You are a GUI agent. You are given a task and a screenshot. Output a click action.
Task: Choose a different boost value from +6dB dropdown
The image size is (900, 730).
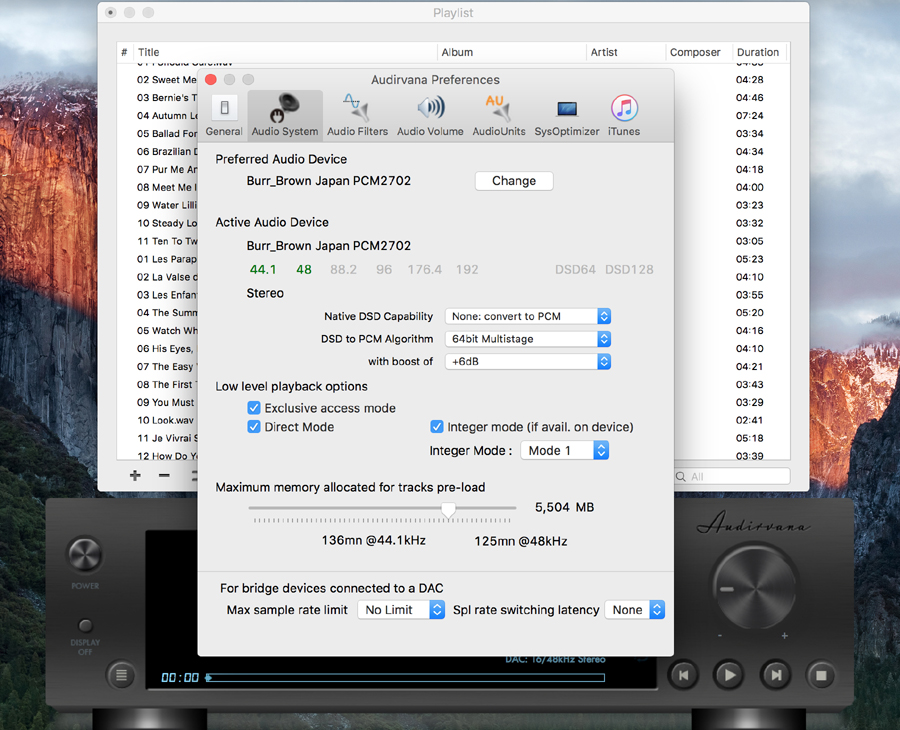tap(527, 362)
